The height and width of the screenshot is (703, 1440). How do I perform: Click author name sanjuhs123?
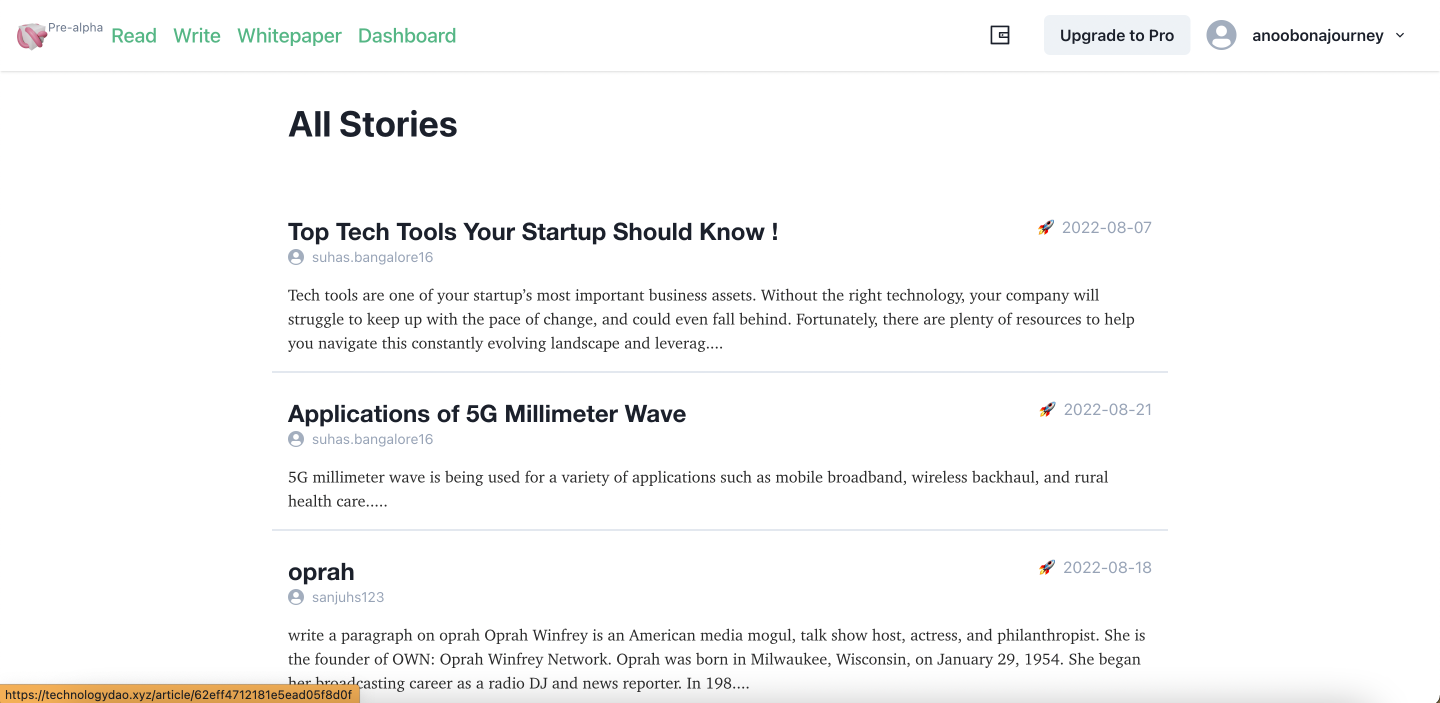348,597
